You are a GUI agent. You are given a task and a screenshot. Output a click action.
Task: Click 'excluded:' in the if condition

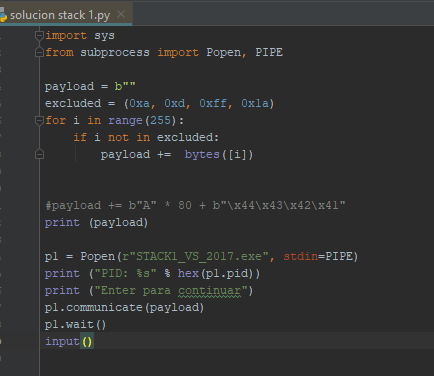(188, 137)
